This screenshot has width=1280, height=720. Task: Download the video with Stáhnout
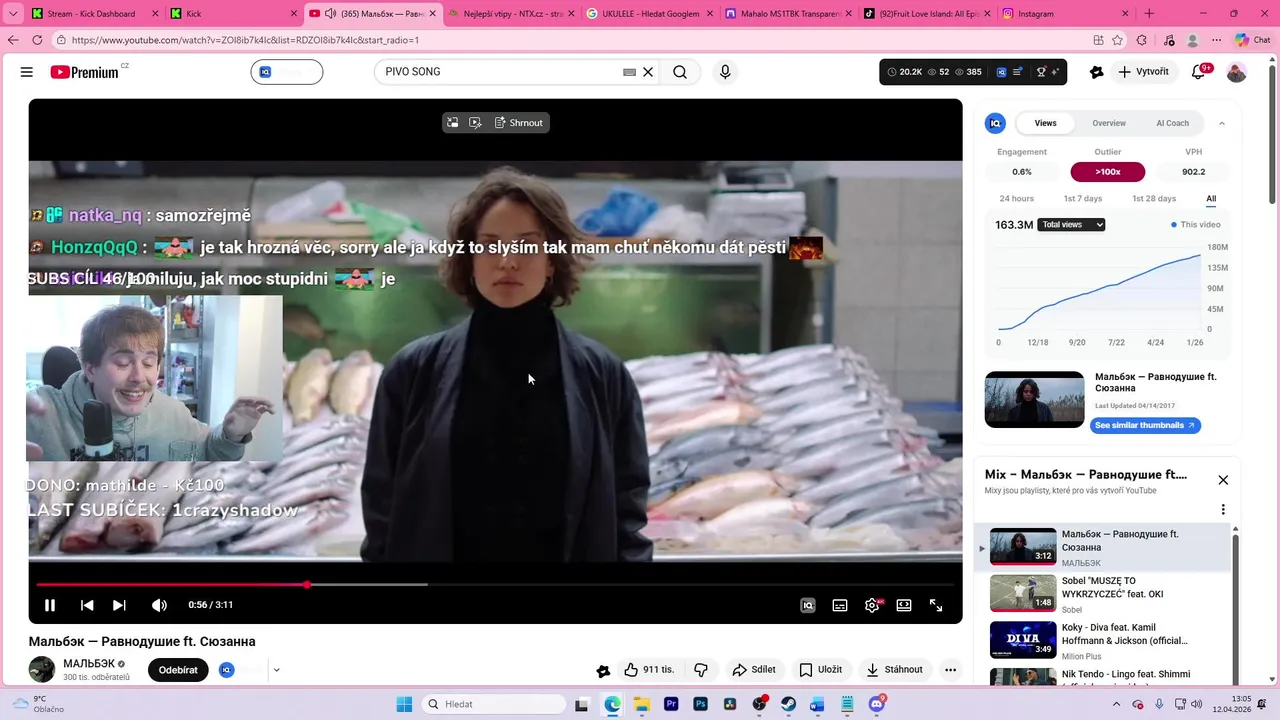pyautogui.click(x=895, y=670)
